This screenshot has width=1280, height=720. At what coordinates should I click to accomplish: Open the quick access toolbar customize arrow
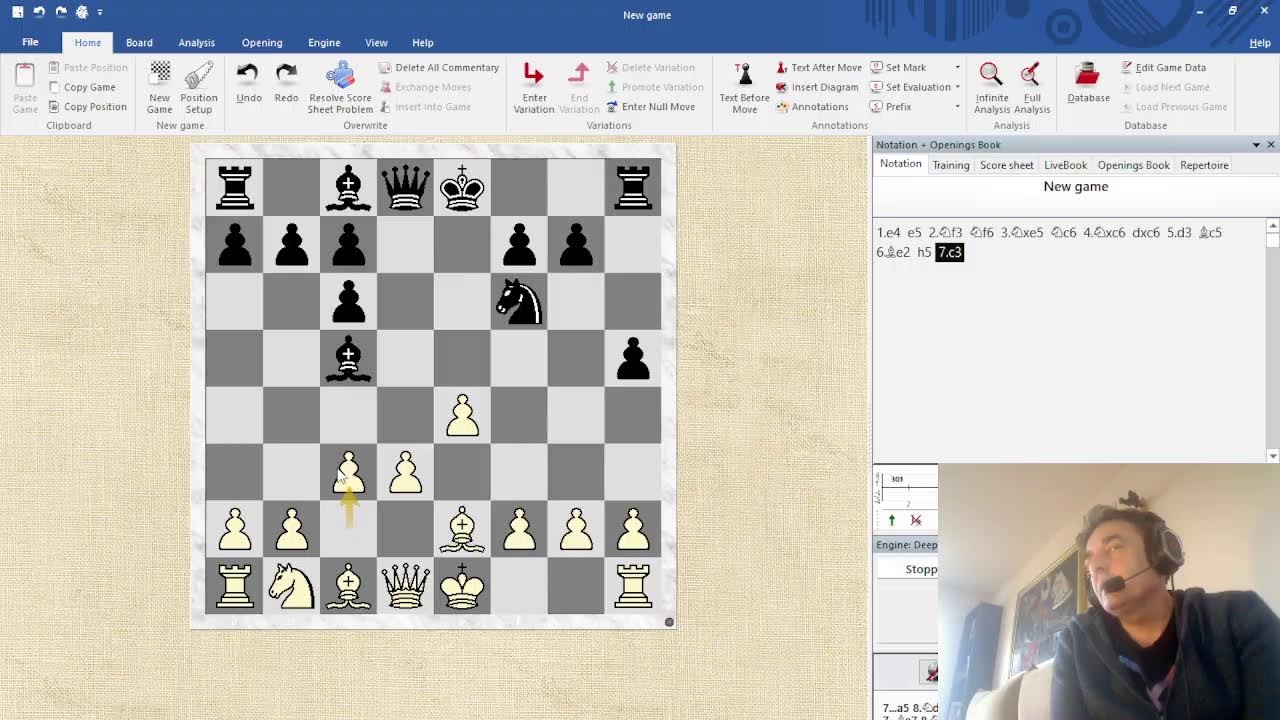coord(100,12)
